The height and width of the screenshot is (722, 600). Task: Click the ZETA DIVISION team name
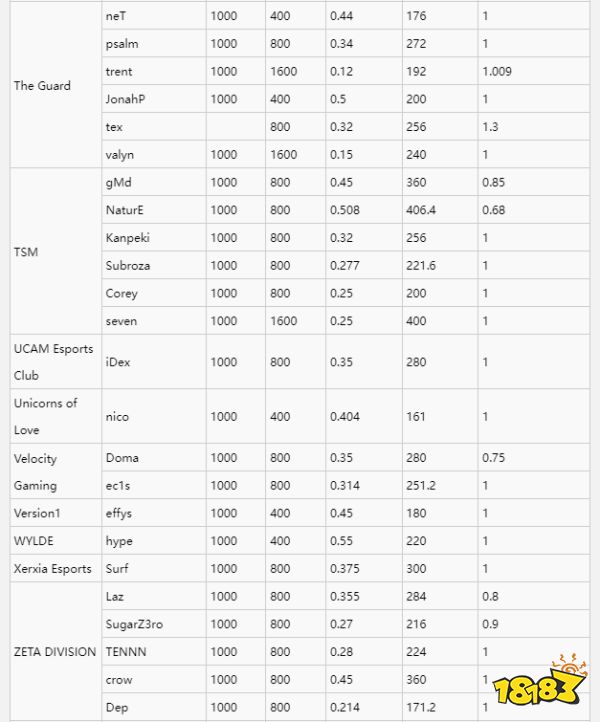point(55,652)
